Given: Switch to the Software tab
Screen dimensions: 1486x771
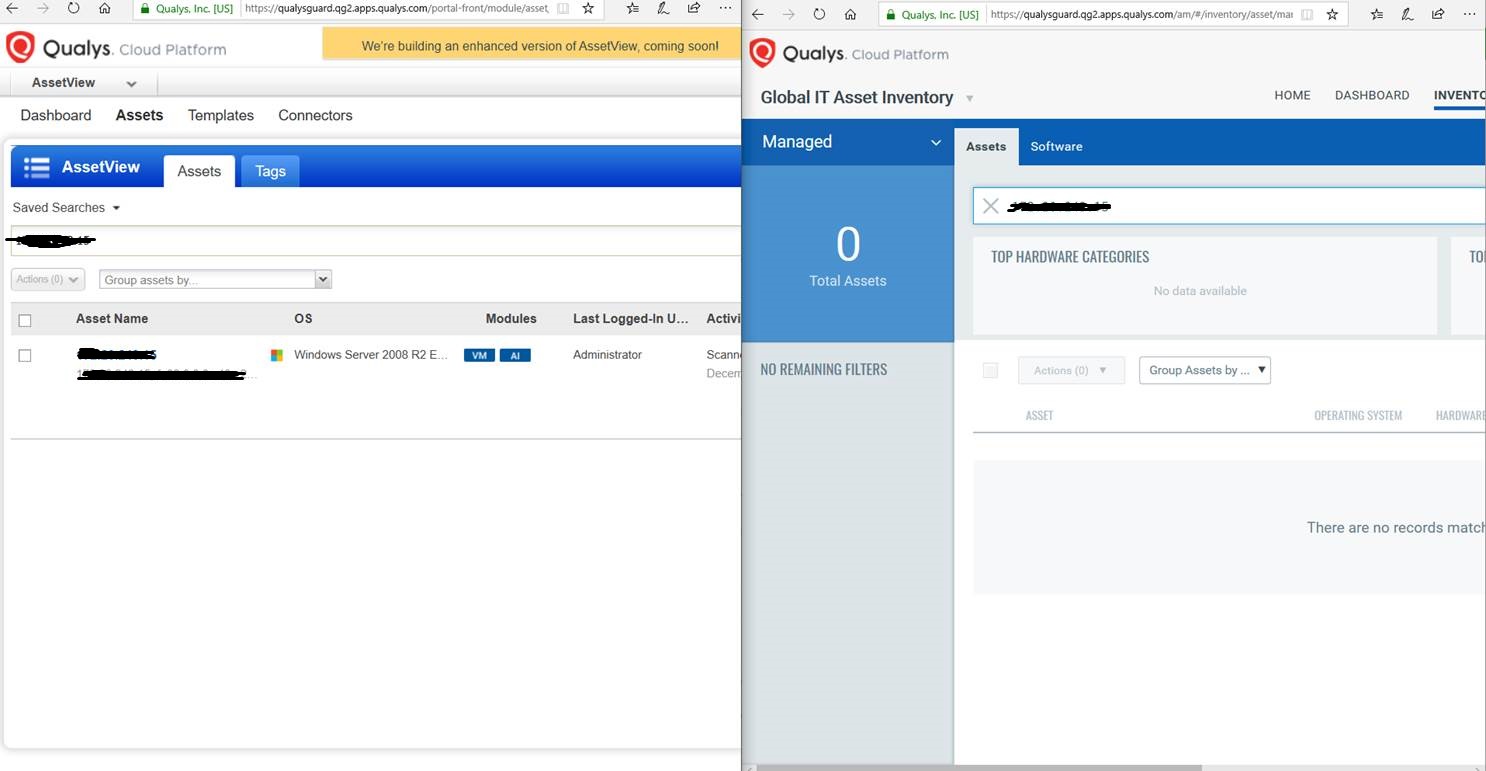Looking at the screenshot, I should click(x=1056, y=146).
